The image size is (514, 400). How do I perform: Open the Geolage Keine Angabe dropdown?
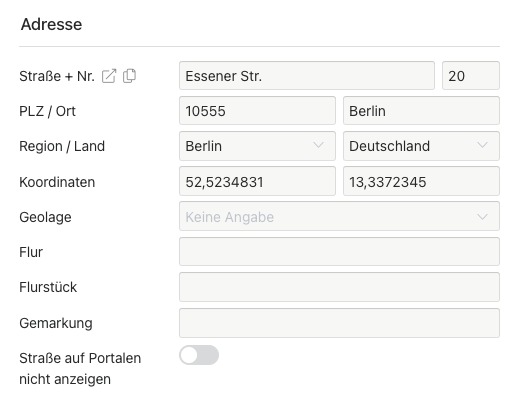(339, 216)
